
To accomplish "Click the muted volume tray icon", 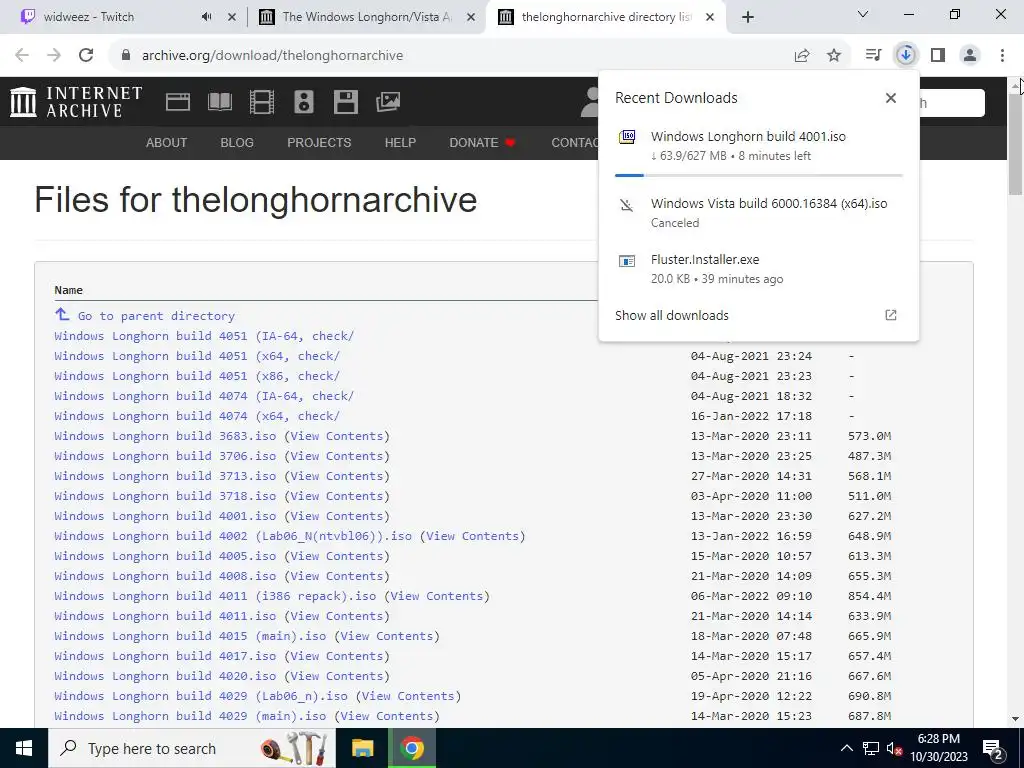I will tap(894, 748).
